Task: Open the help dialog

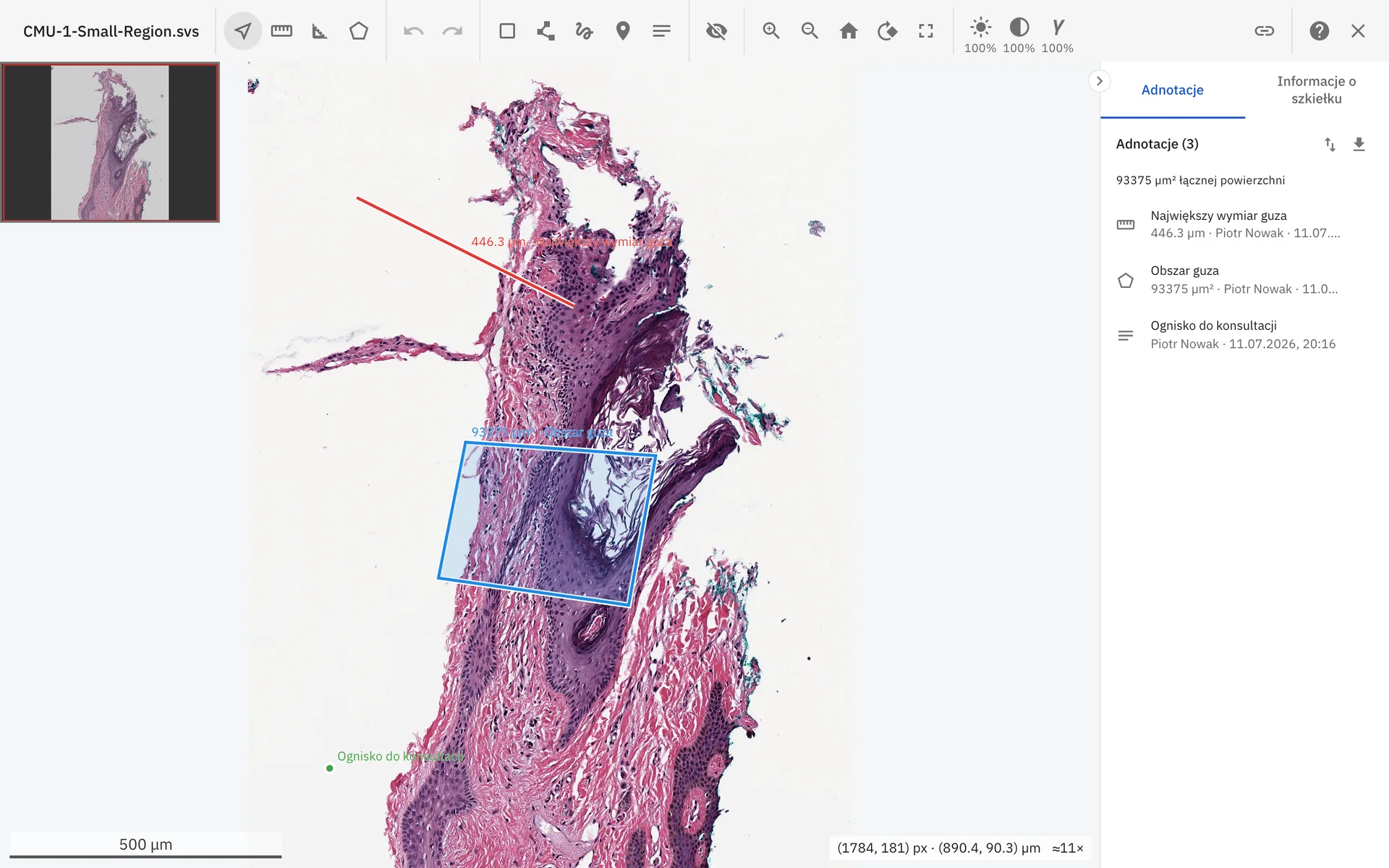Action: pyautogui.click(x=1319, y=31)
